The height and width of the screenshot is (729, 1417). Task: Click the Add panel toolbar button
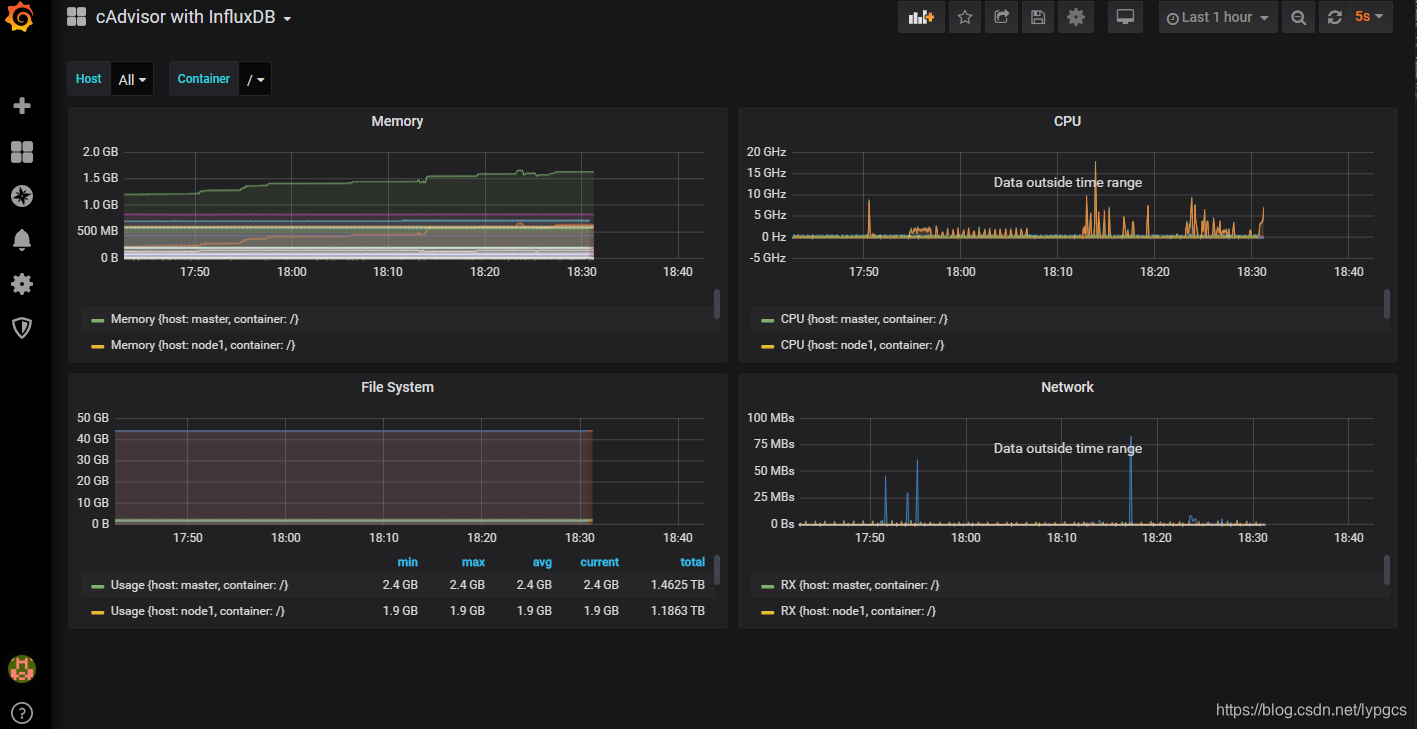(x=921, y=17)
